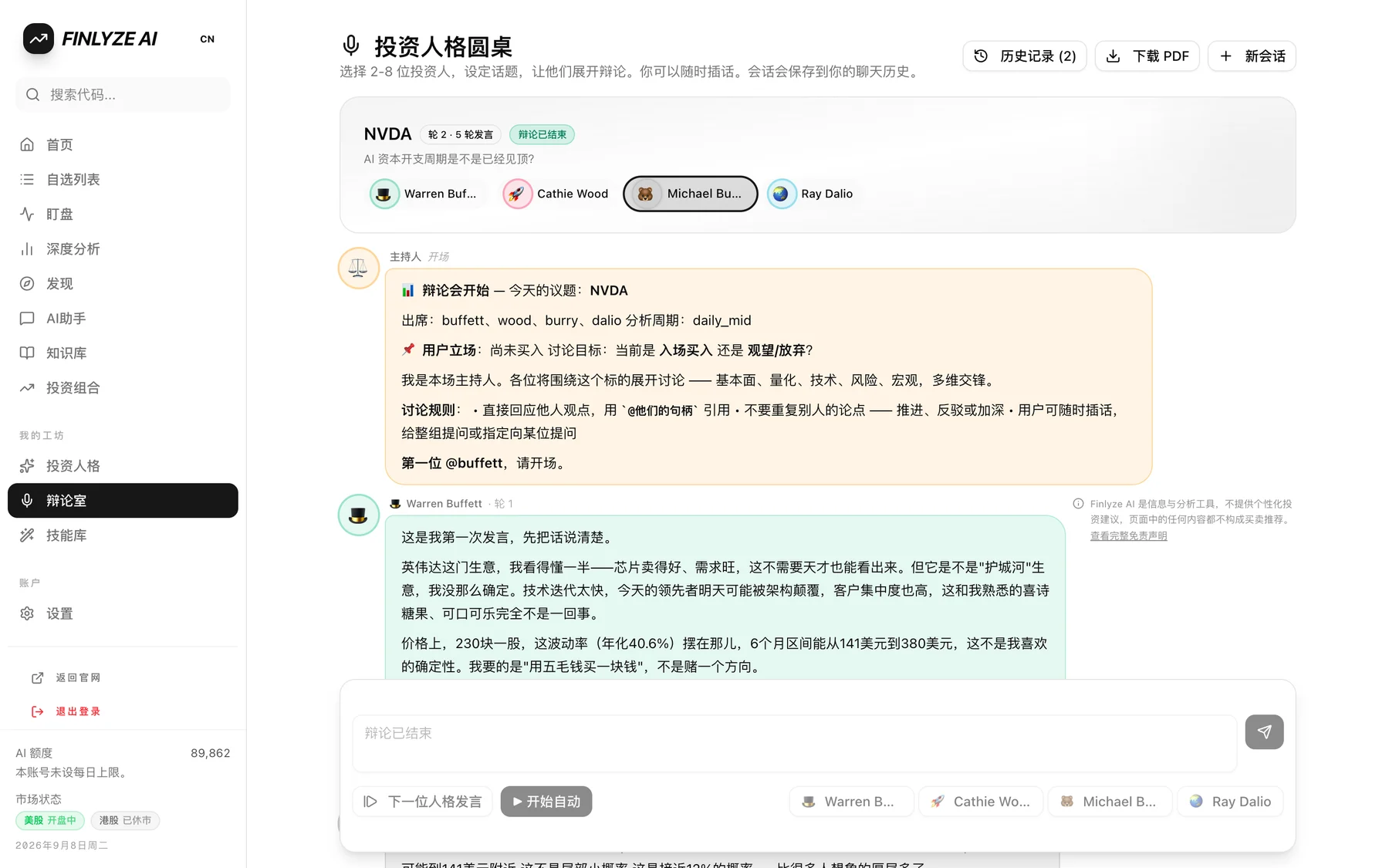Click the paper plane send icon

[1264, 731]
